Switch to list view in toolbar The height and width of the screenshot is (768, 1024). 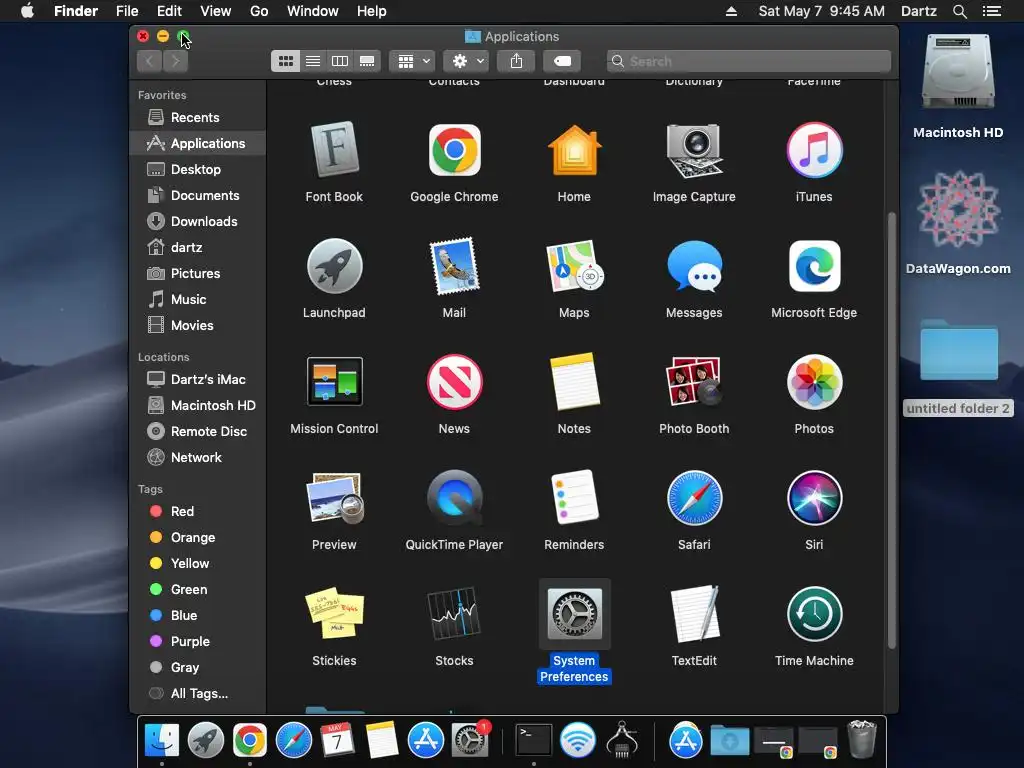click(x=313, y=61)
